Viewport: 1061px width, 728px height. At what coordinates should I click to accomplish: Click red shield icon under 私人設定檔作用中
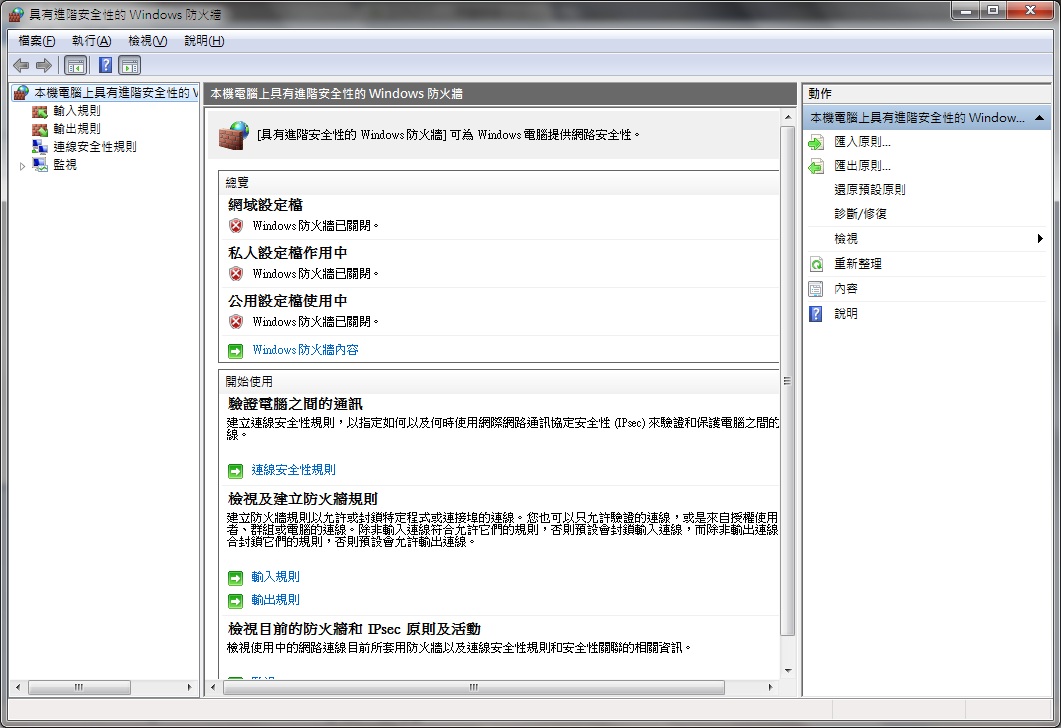click(235, 273)
